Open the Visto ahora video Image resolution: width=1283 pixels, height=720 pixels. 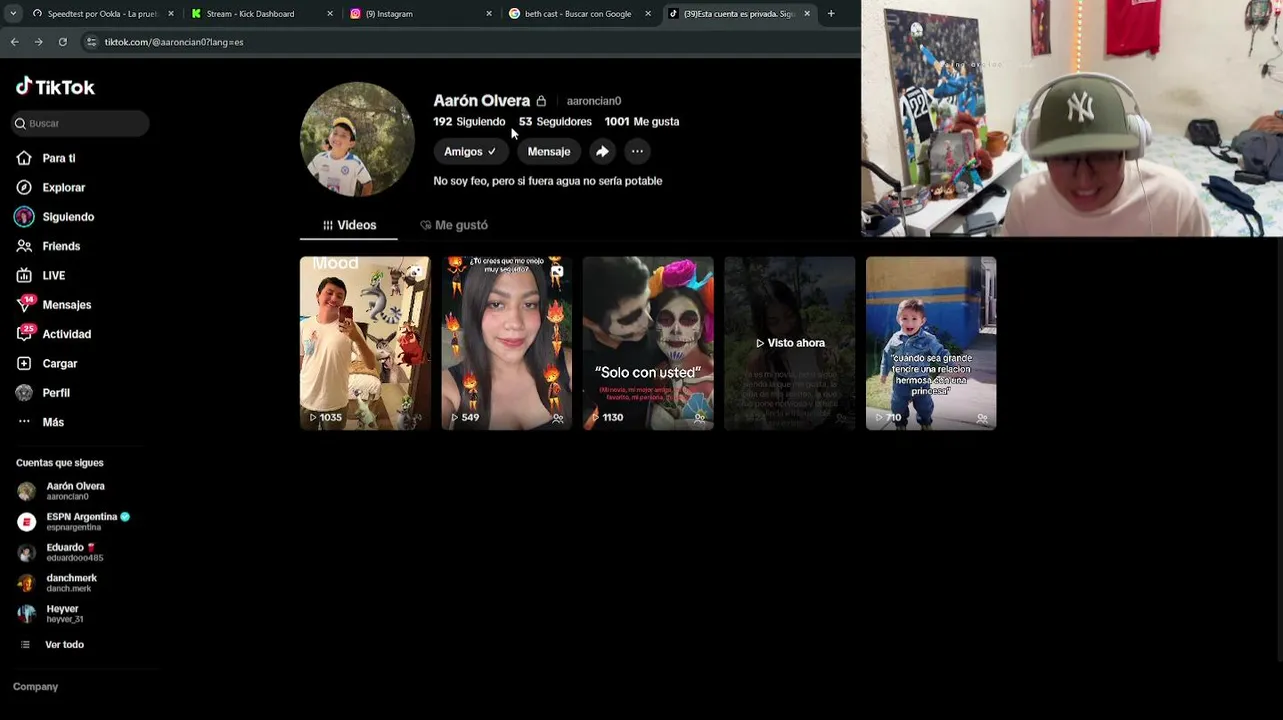coord(790,343)
